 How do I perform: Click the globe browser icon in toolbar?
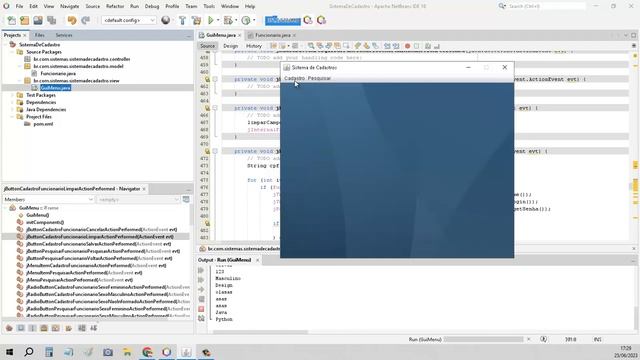[166, 20]
